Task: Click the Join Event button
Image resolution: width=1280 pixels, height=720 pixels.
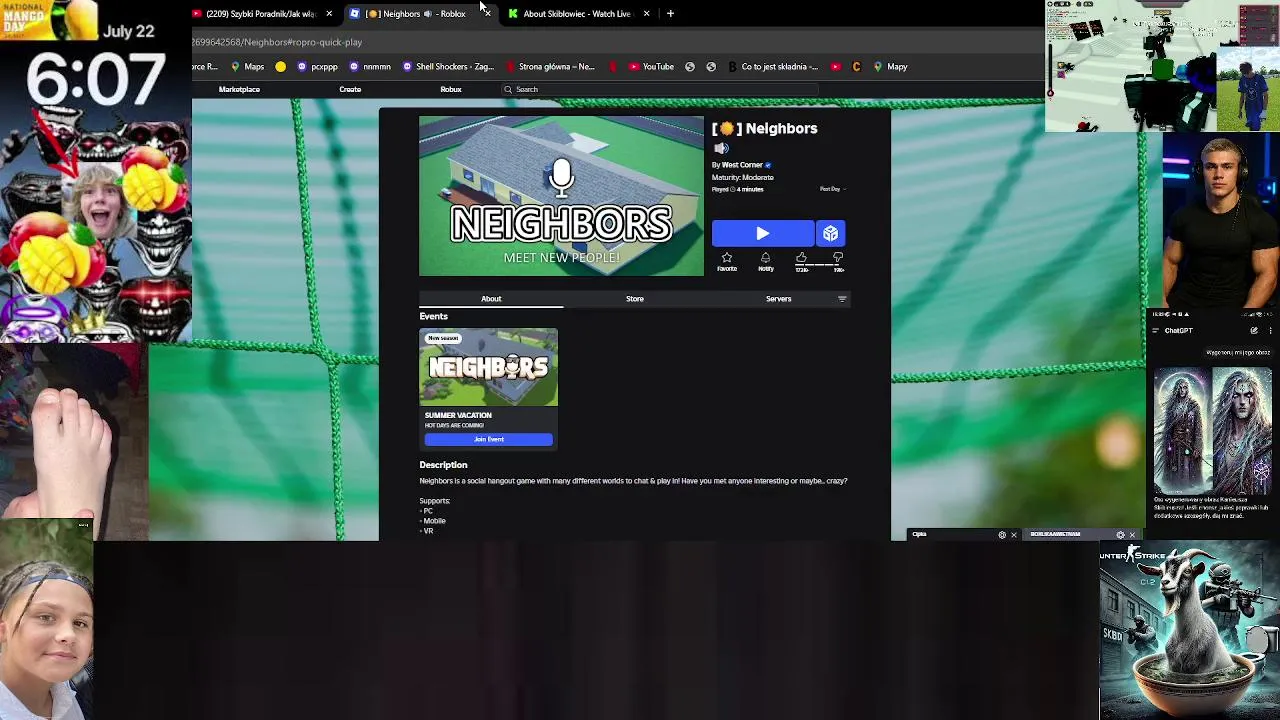Action: point(488,439)
